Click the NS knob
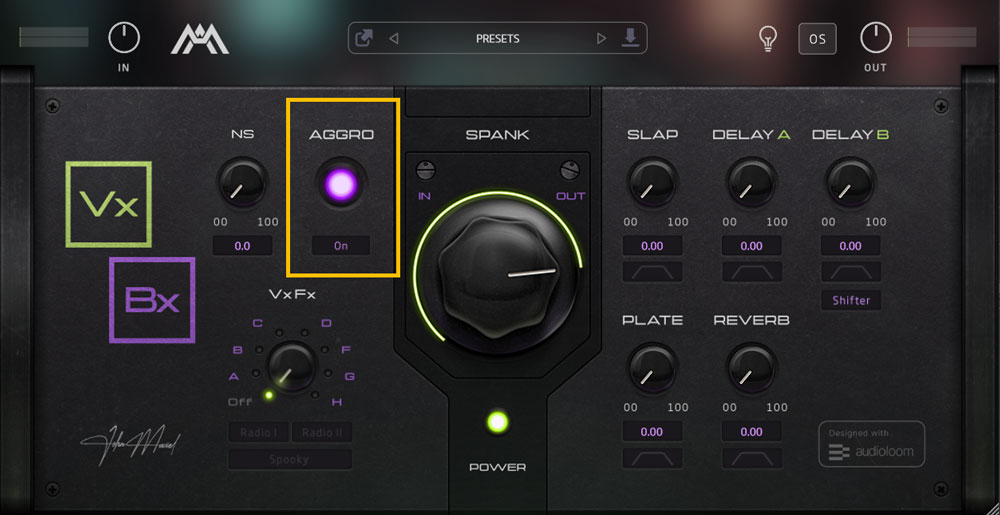Screen dimensions: 1000x515 (x=242, y=184)
